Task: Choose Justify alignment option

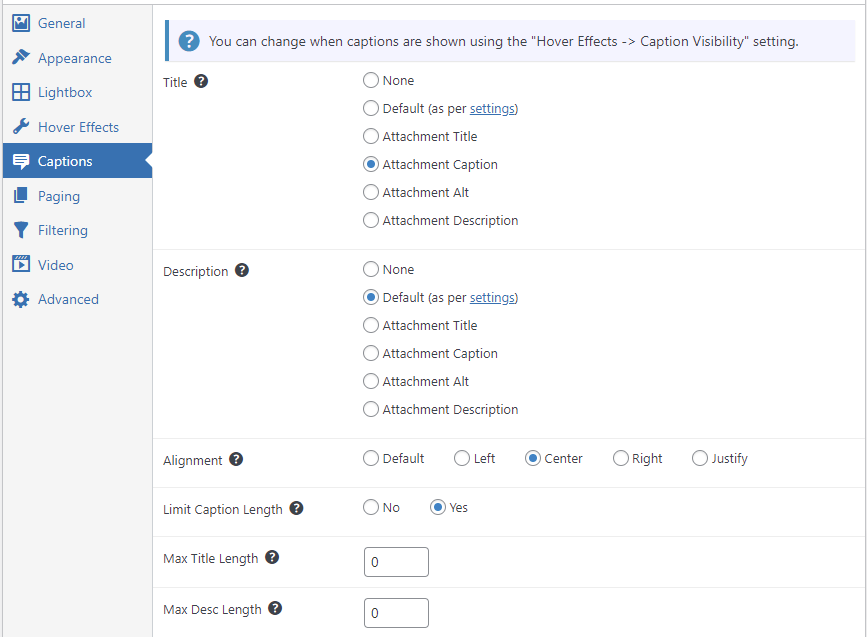Action: coord(699,458)
